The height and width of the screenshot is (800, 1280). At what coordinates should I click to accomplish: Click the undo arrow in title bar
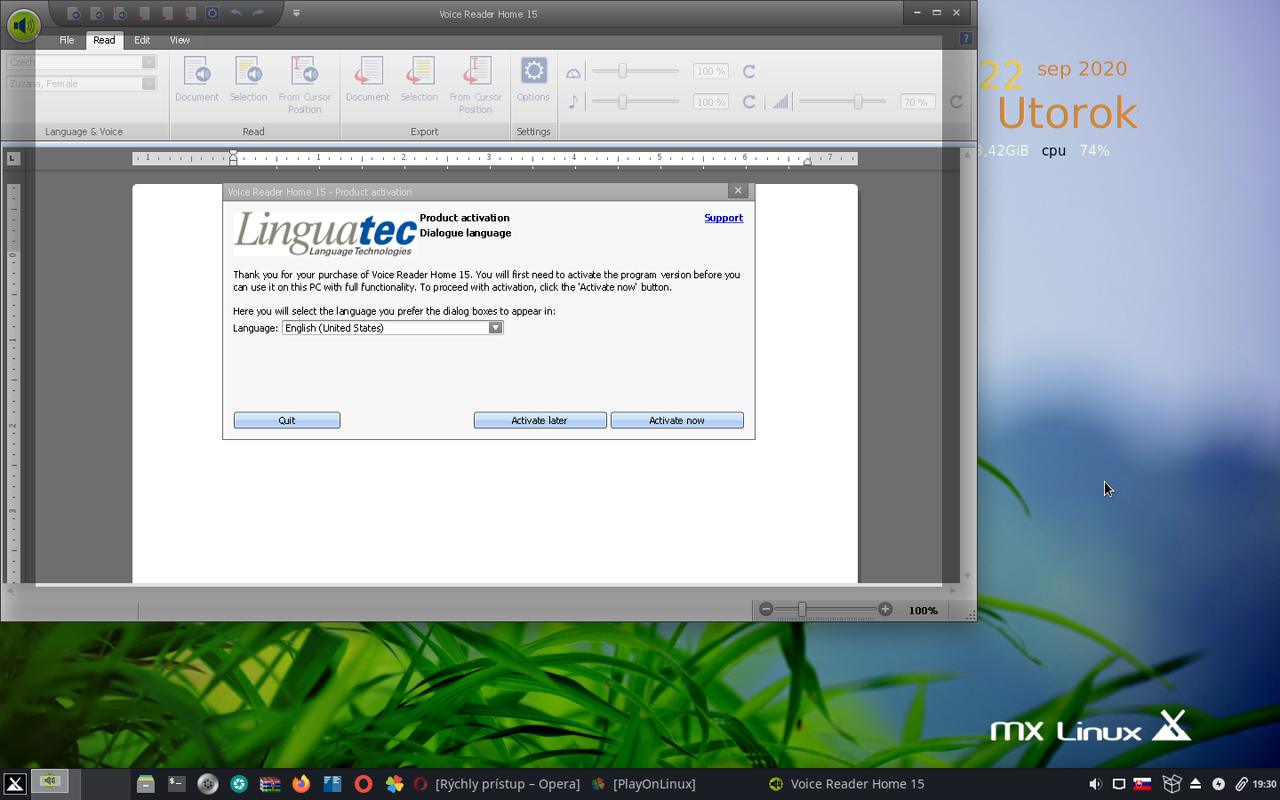point(235,13)
